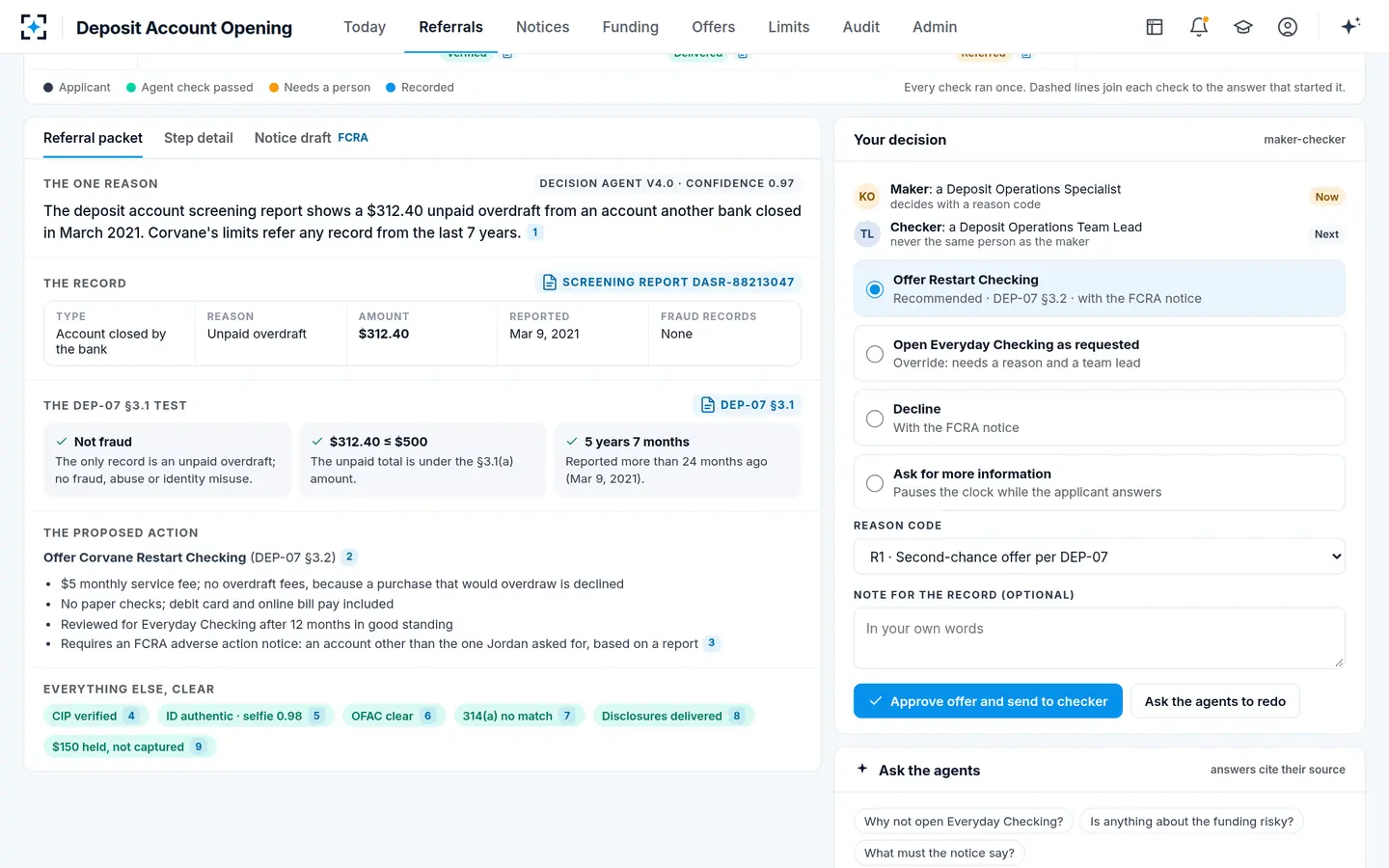Click citation 8 on Disclosures delivered

[x=737, y=716]
